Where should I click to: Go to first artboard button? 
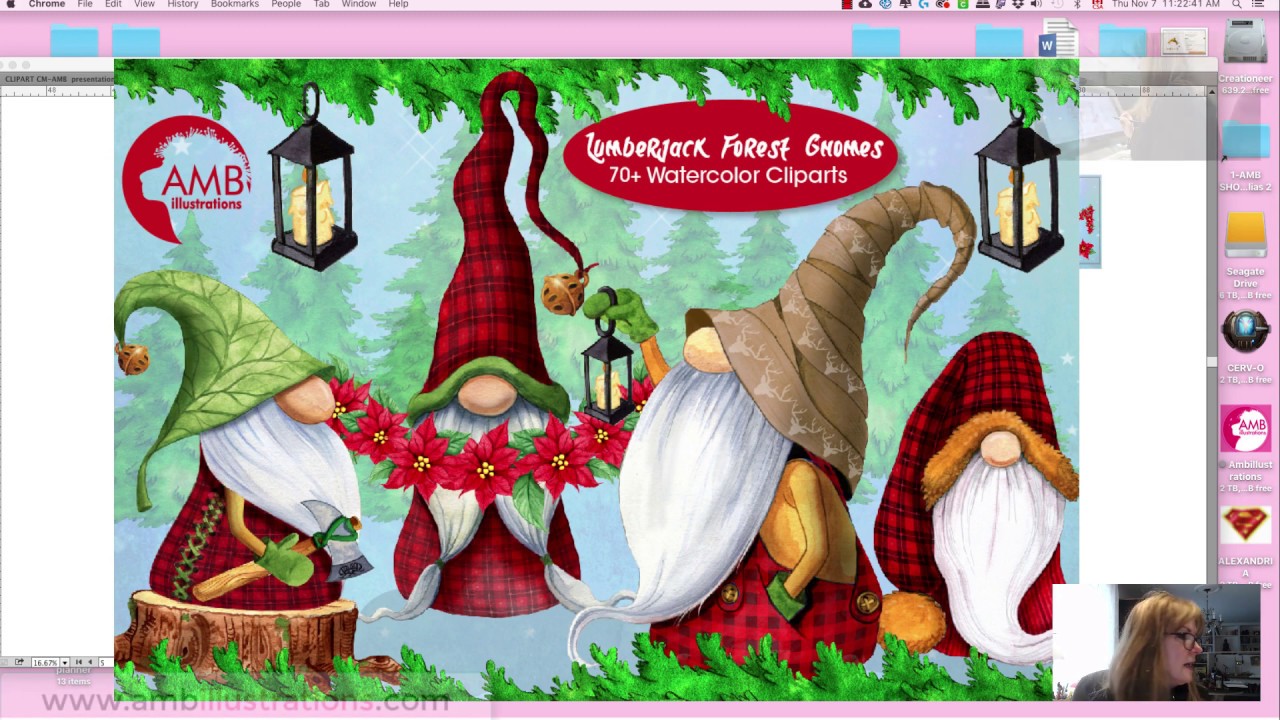point(79,662)
